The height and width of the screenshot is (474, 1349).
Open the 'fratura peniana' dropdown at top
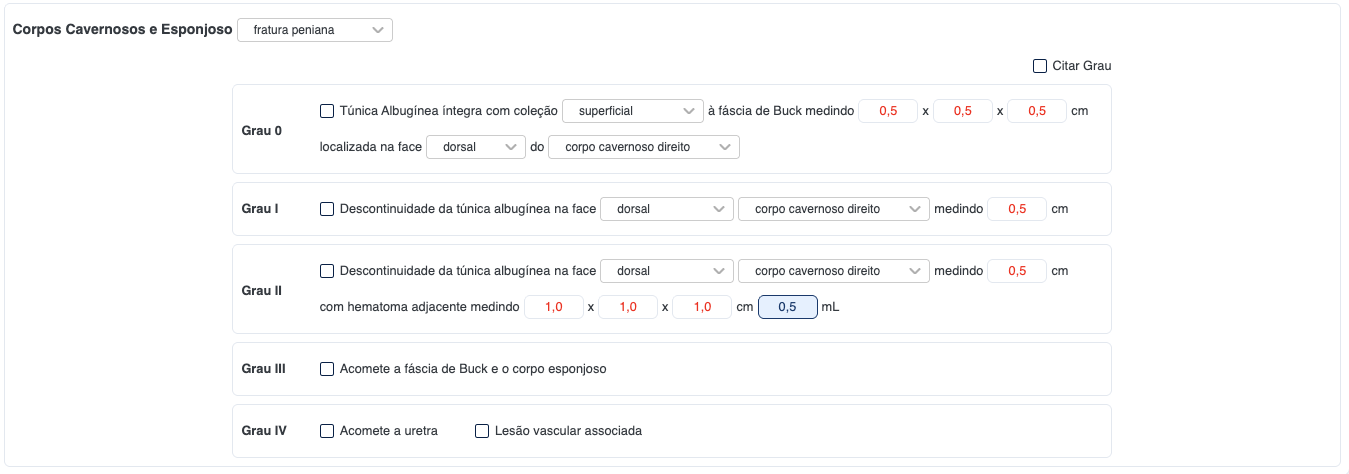[314, 30]
